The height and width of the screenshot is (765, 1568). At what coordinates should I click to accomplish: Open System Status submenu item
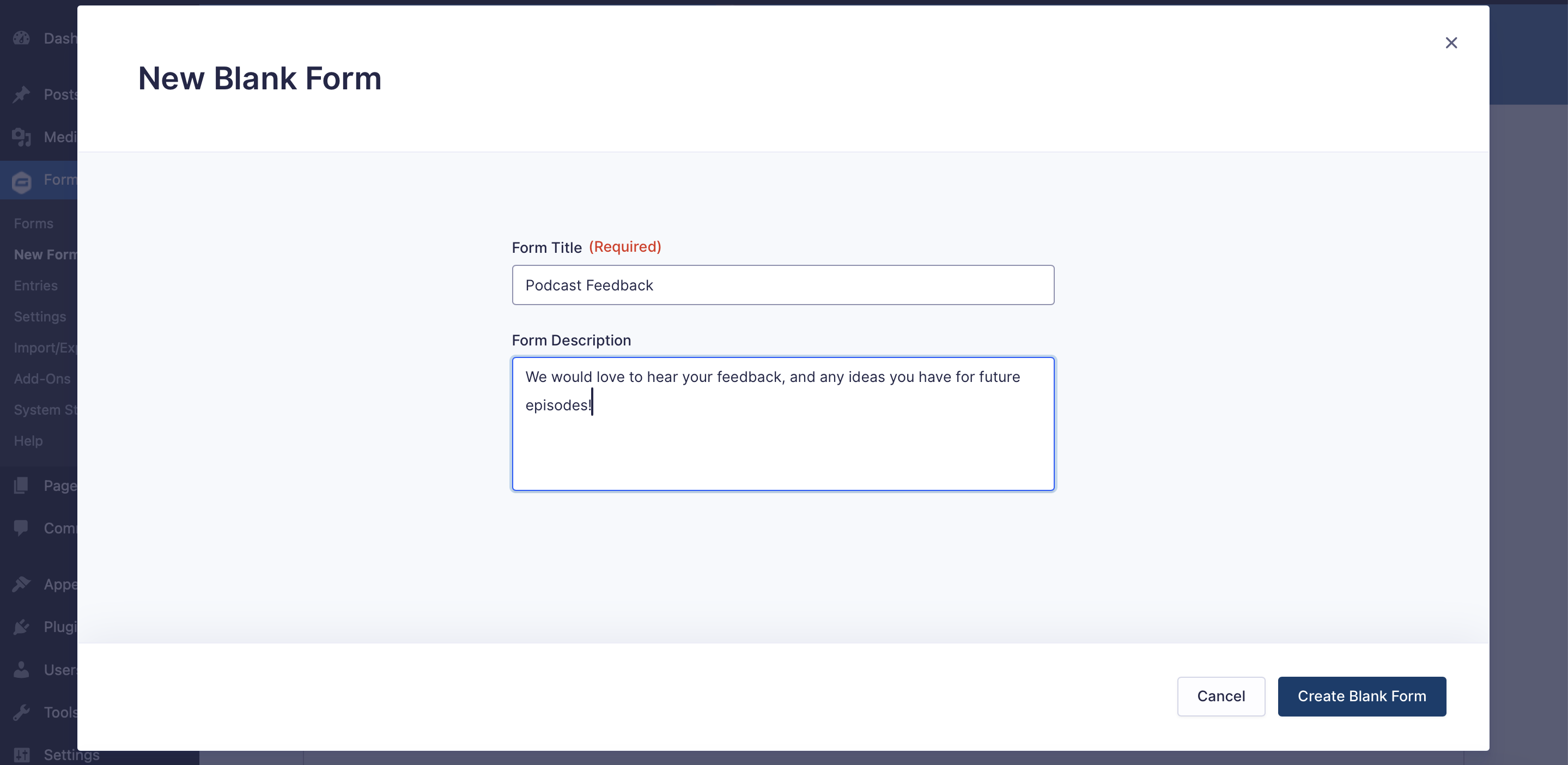[x=46, y=410]
